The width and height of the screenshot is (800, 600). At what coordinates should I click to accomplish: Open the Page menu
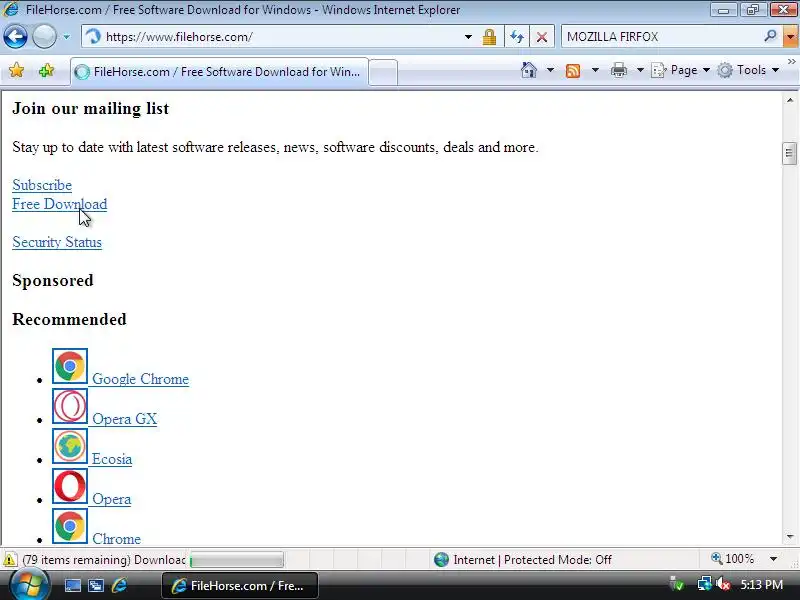pyautogui.click(x=681, y=70)
